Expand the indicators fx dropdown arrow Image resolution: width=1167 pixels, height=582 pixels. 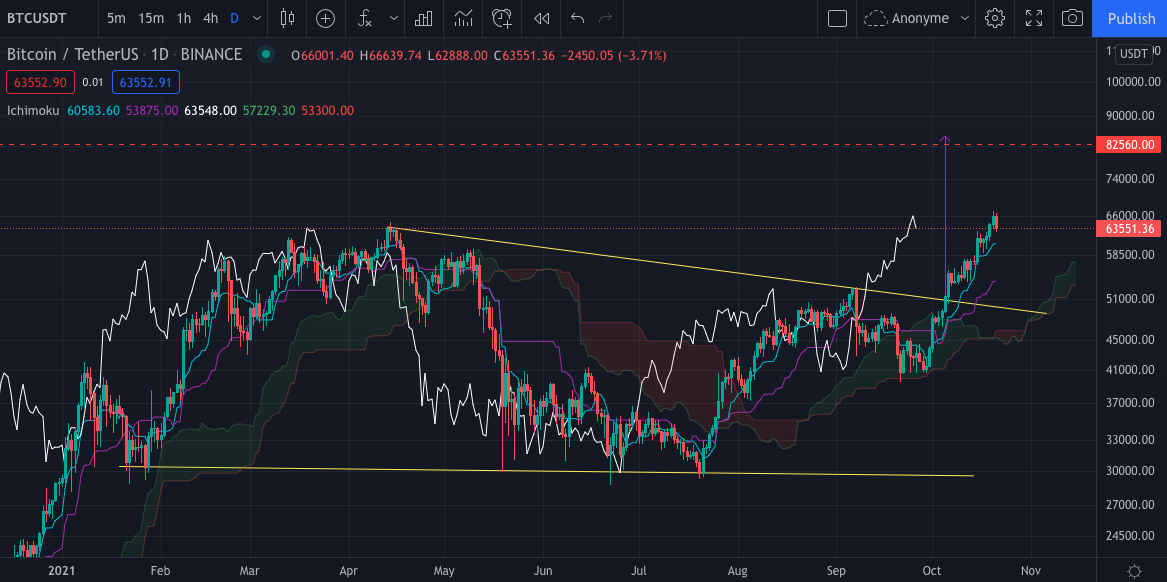pos(393,18)
